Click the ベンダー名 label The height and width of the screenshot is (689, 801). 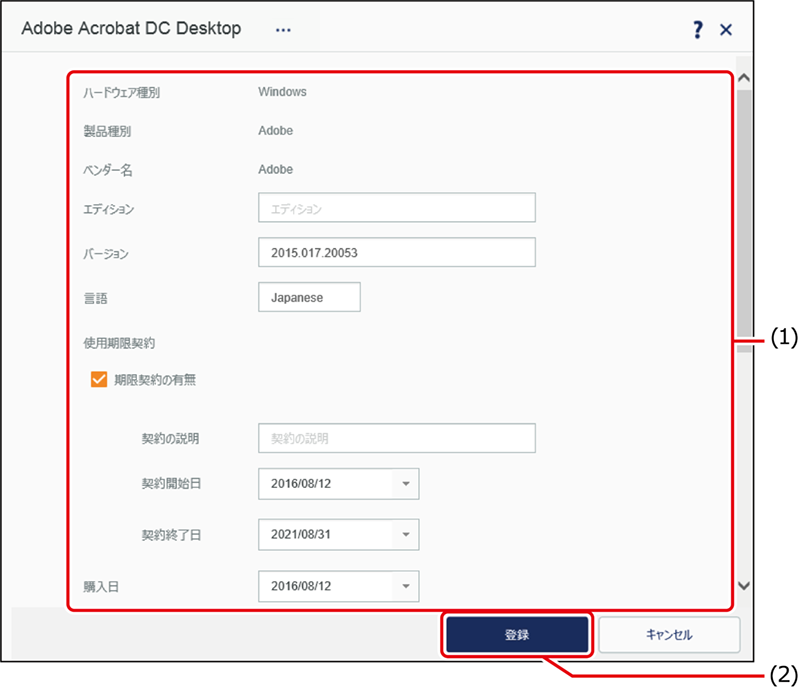(108, 170)
